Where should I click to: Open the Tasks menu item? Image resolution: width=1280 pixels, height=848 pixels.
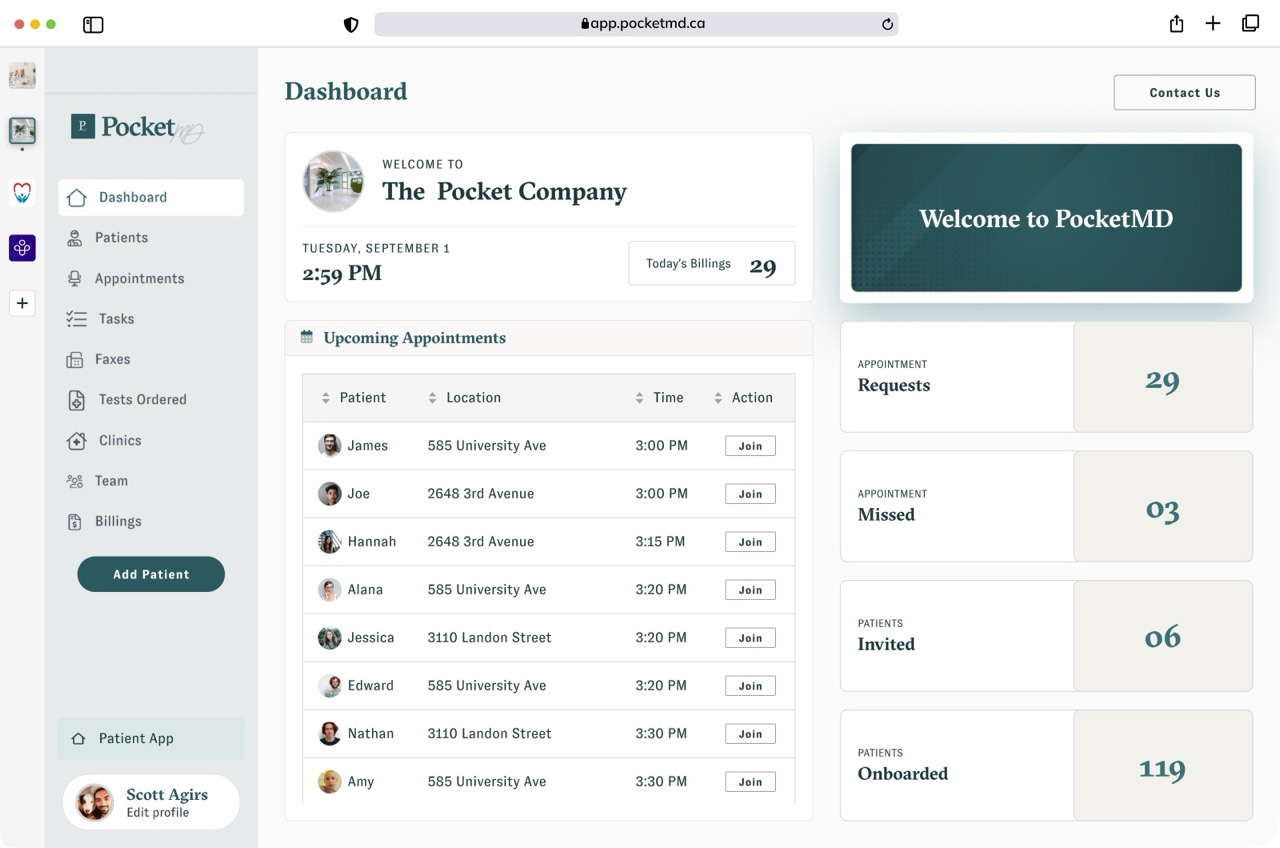click(116, 319)
